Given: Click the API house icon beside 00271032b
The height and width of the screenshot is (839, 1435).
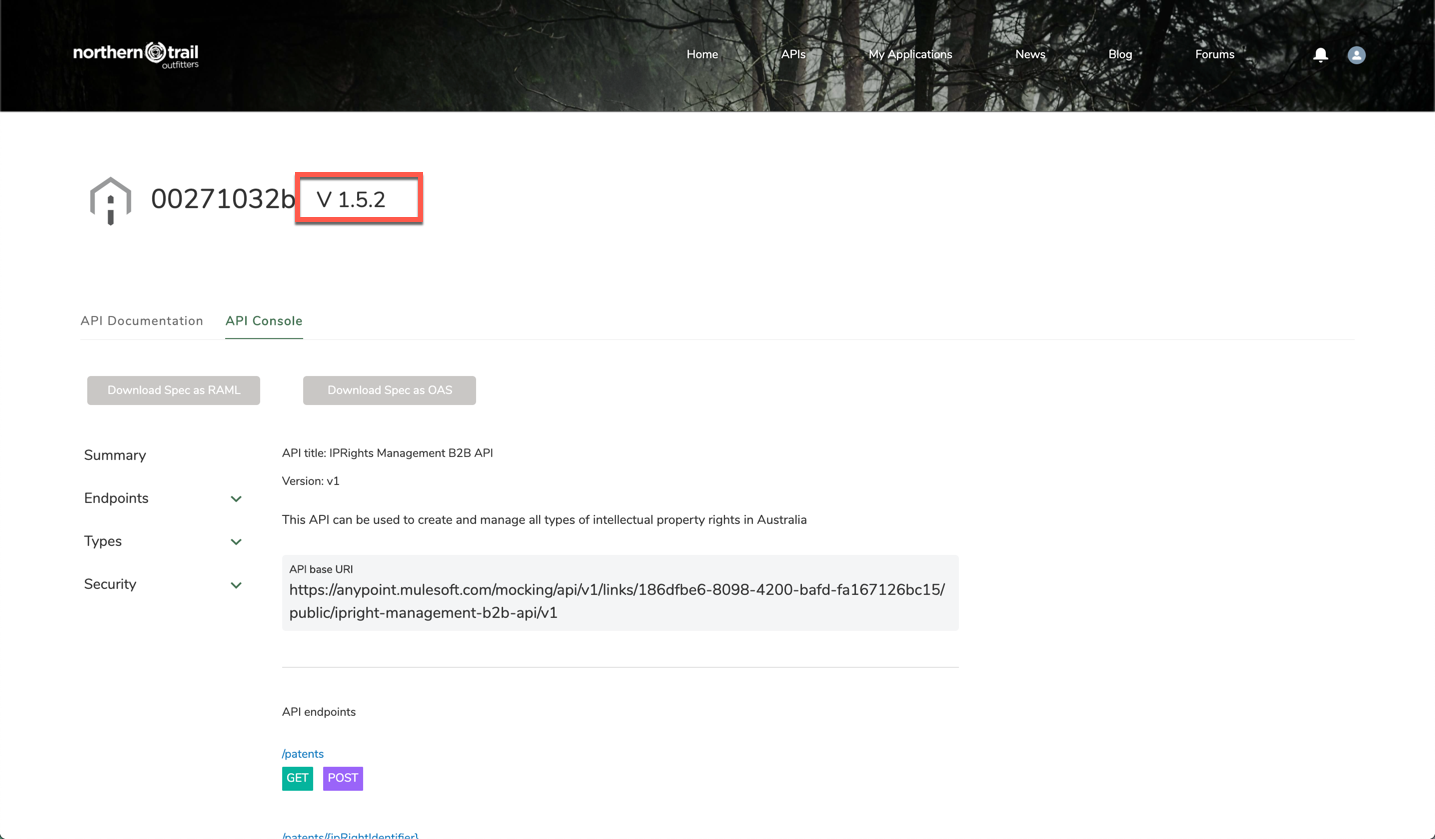Looking at the screenshot, I should [110, 200].
